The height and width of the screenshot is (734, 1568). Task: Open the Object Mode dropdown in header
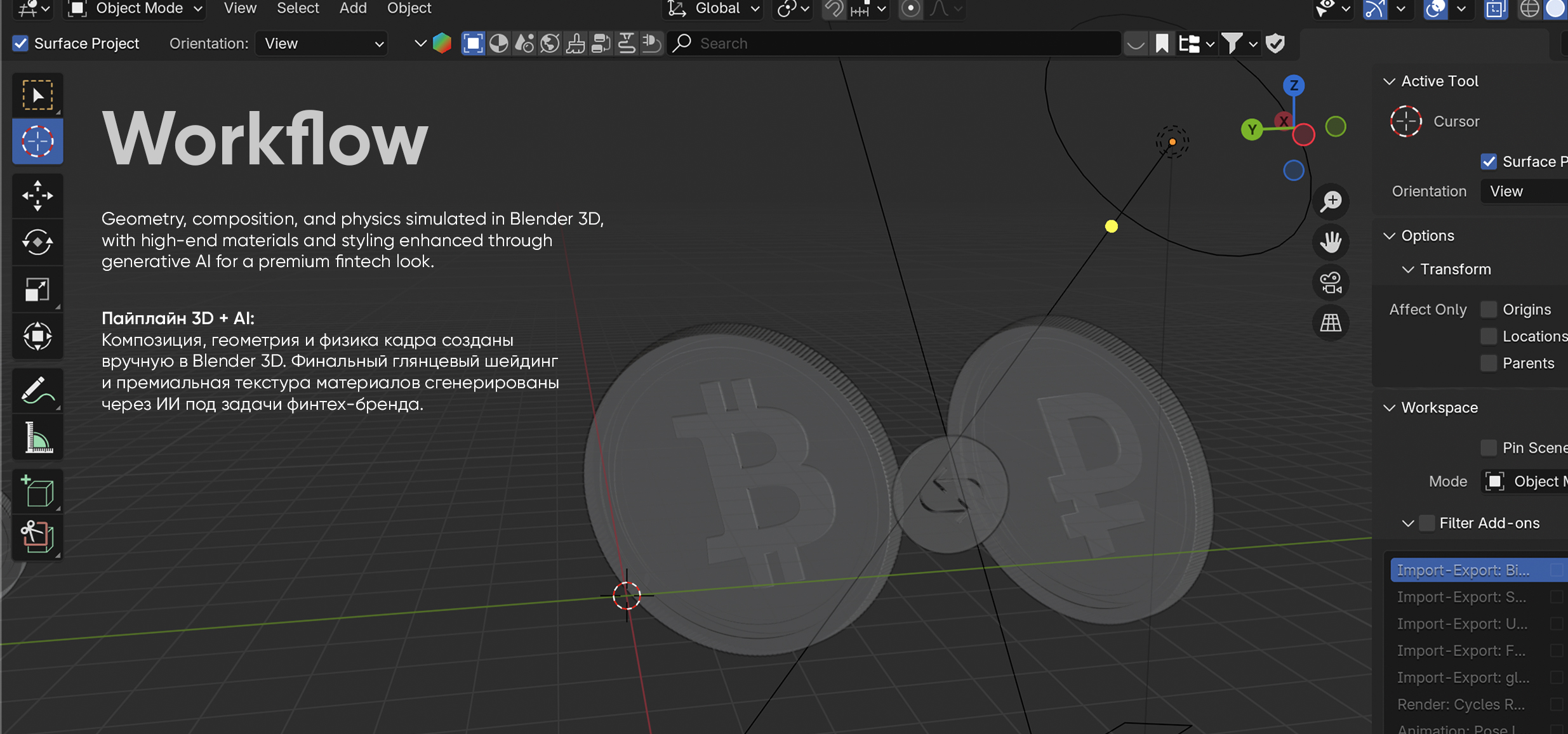(135, 9)
